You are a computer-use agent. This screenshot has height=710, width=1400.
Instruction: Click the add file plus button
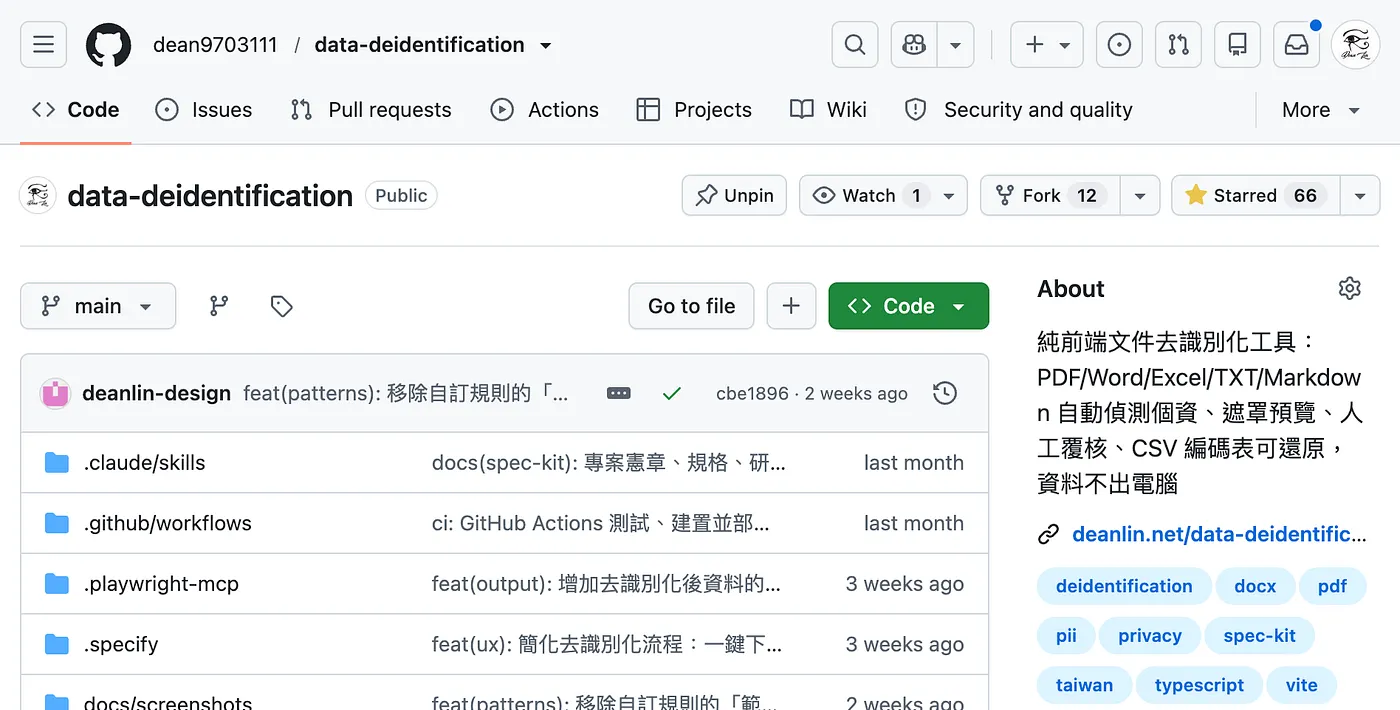coord(791,306)
